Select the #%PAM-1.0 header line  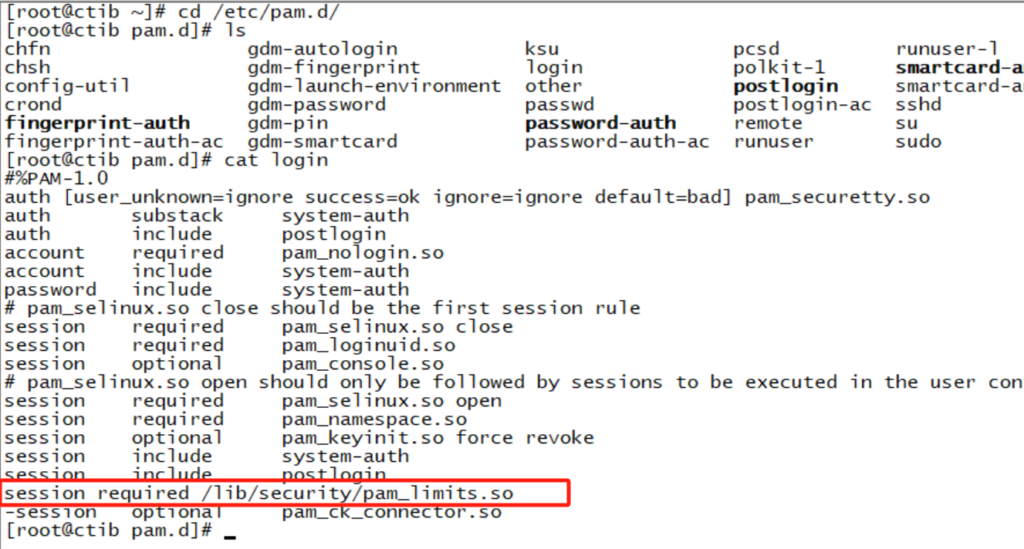57,179
